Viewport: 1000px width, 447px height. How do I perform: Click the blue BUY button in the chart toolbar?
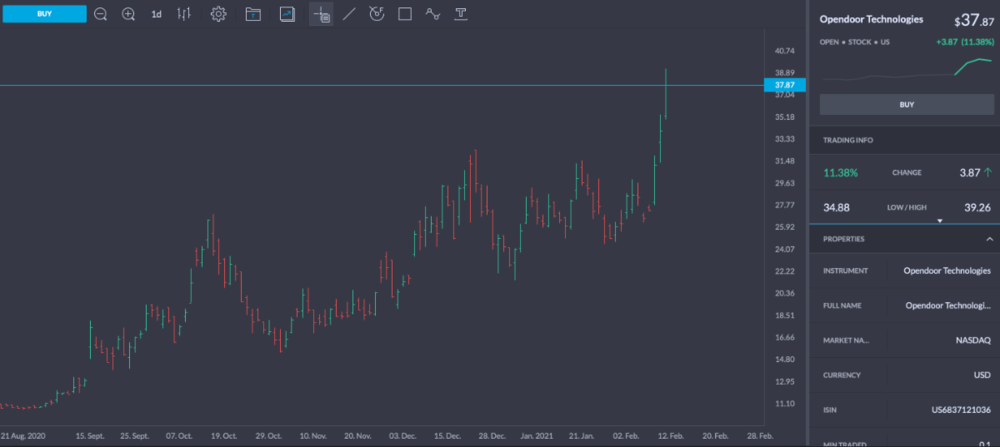45,13
